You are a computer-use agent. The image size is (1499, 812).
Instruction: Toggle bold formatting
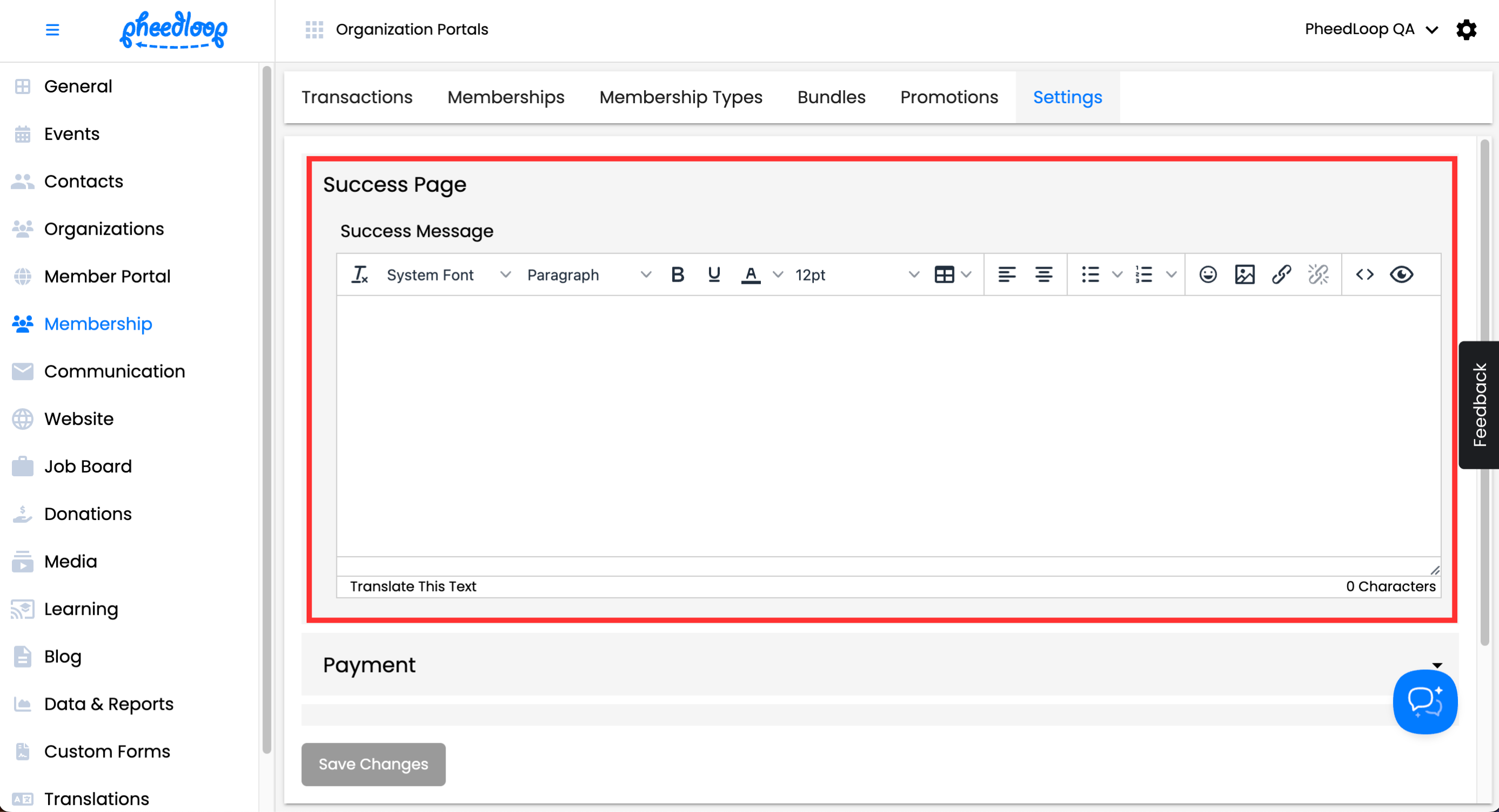click(x=678, y=275)
